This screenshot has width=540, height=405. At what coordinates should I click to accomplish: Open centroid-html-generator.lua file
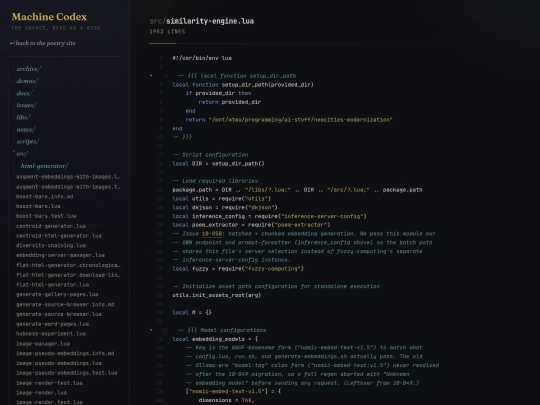point(59,236)
